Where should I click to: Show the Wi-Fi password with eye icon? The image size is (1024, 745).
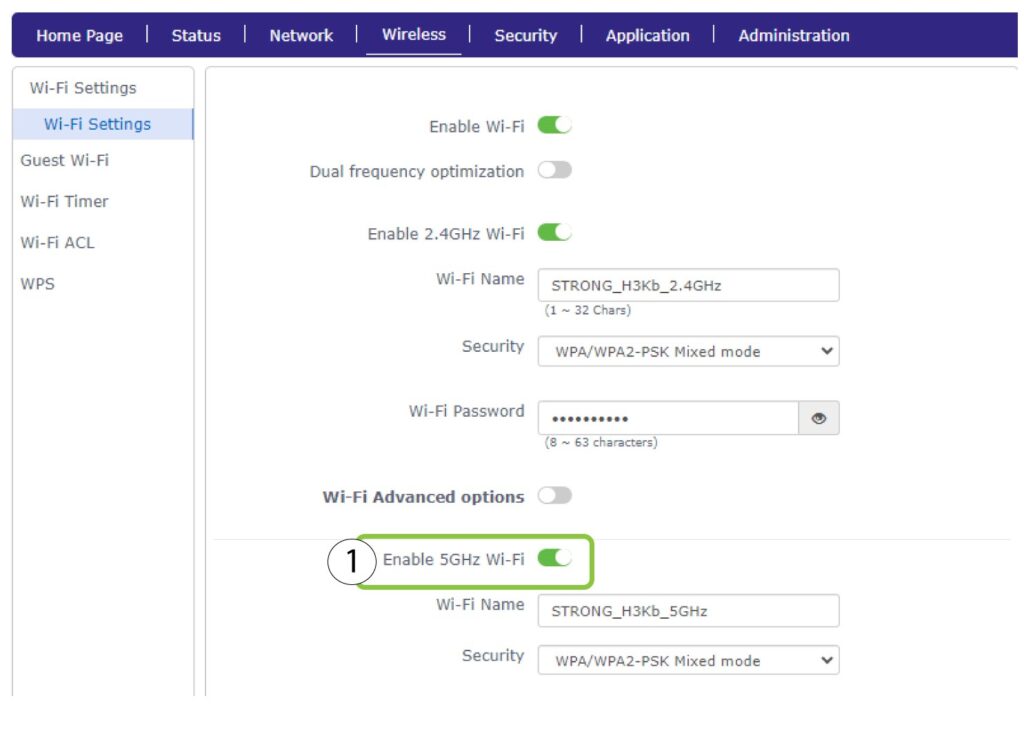point(818,418)
